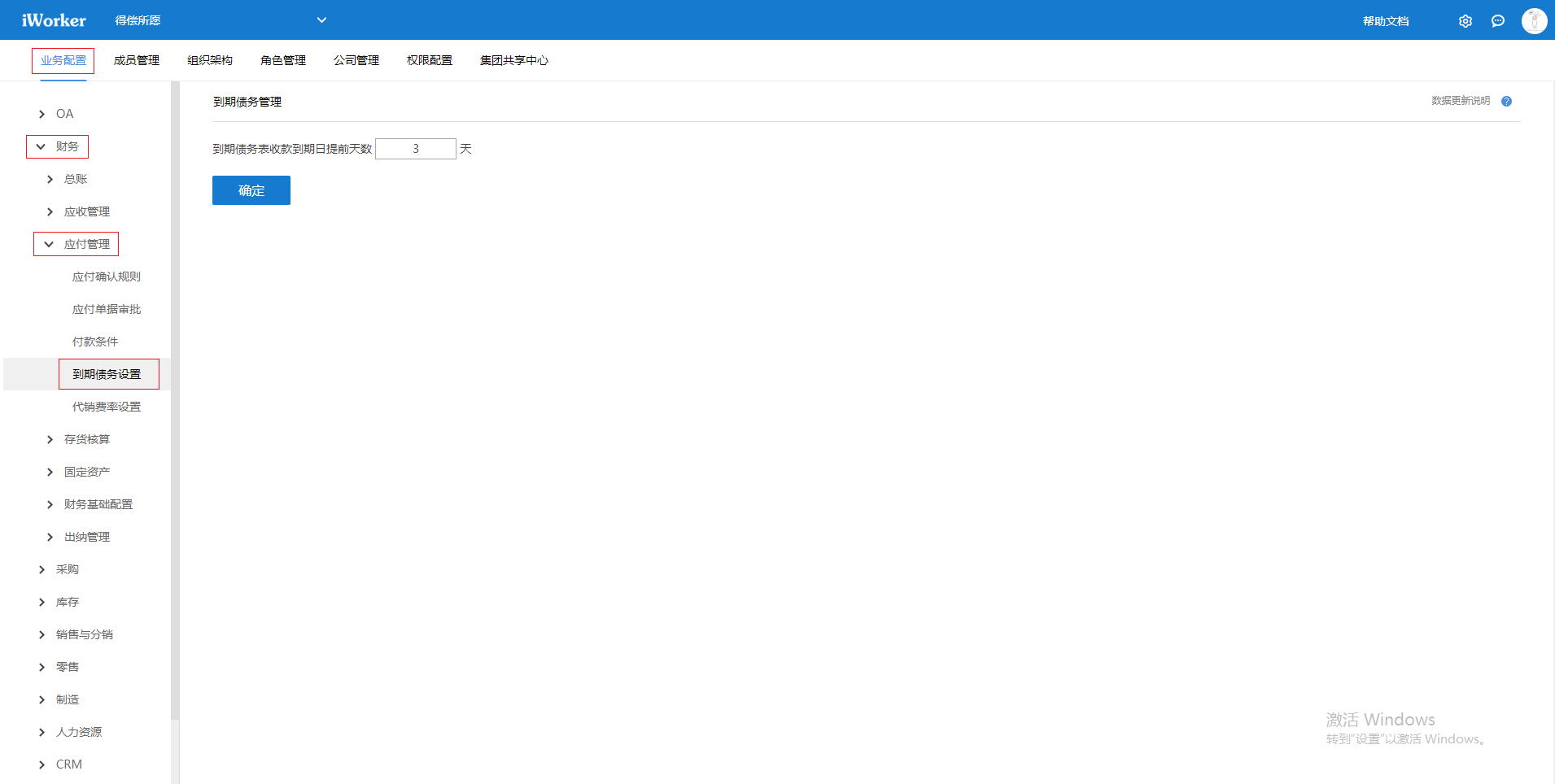Click the blue help question mark icon

coord(1506,102)
